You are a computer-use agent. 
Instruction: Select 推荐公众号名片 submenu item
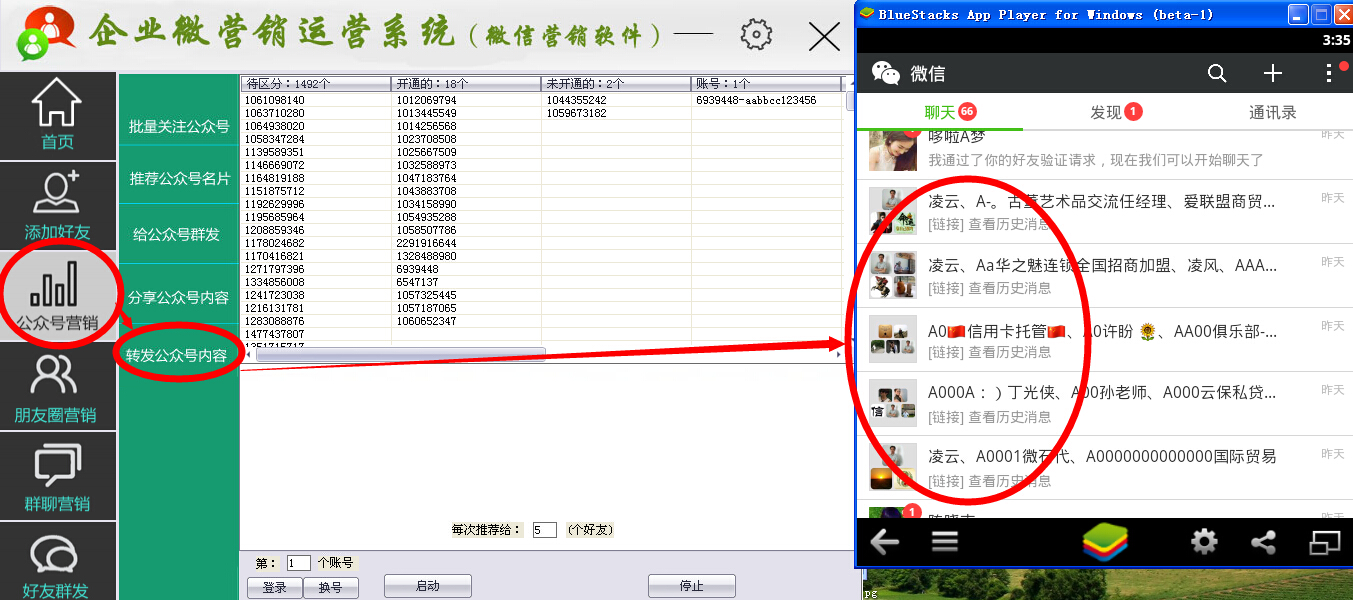pyautogui.click(x=179, y=179)
